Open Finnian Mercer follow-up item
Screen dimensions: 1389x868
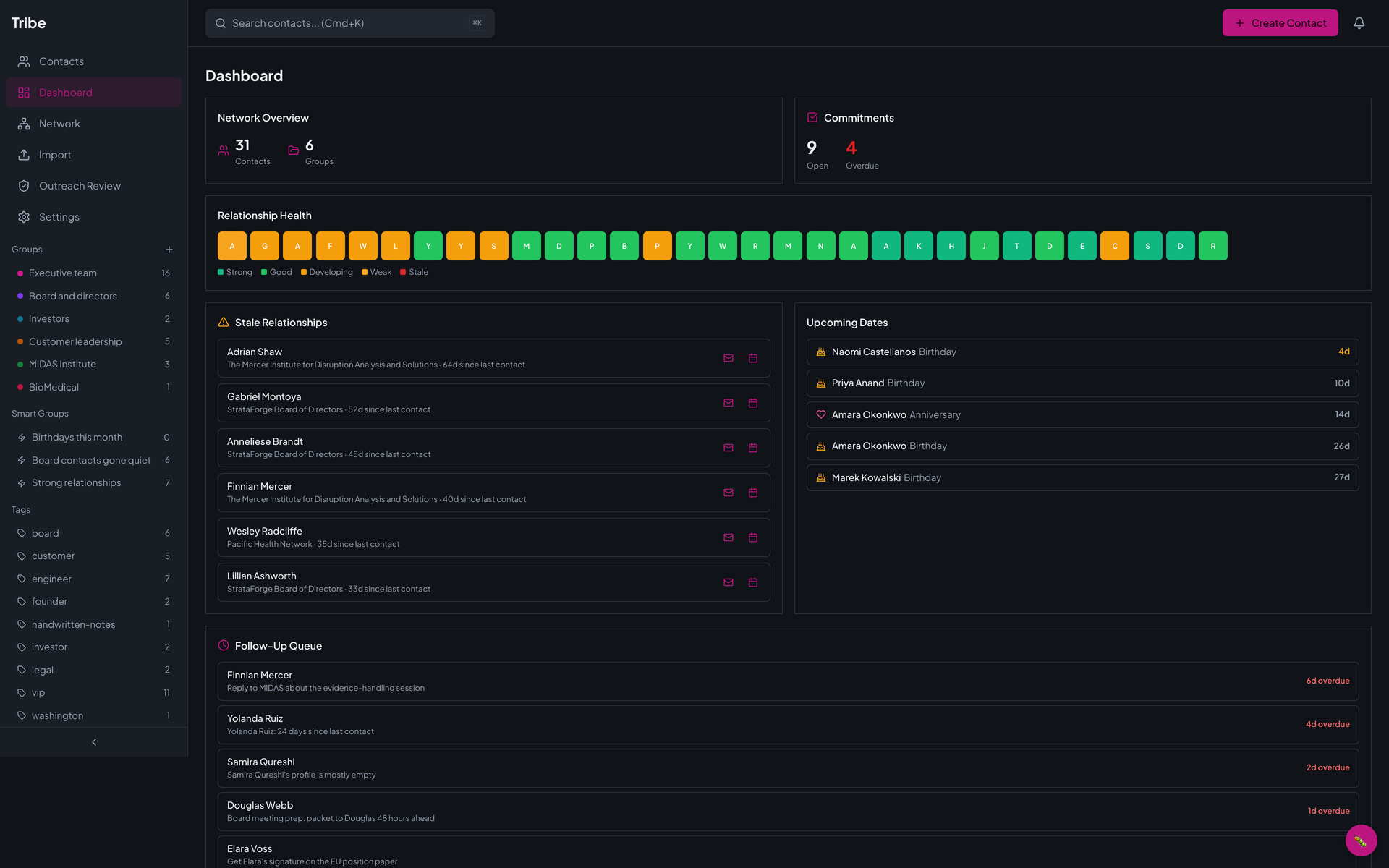pyautogui.click(x=789, y=681)
